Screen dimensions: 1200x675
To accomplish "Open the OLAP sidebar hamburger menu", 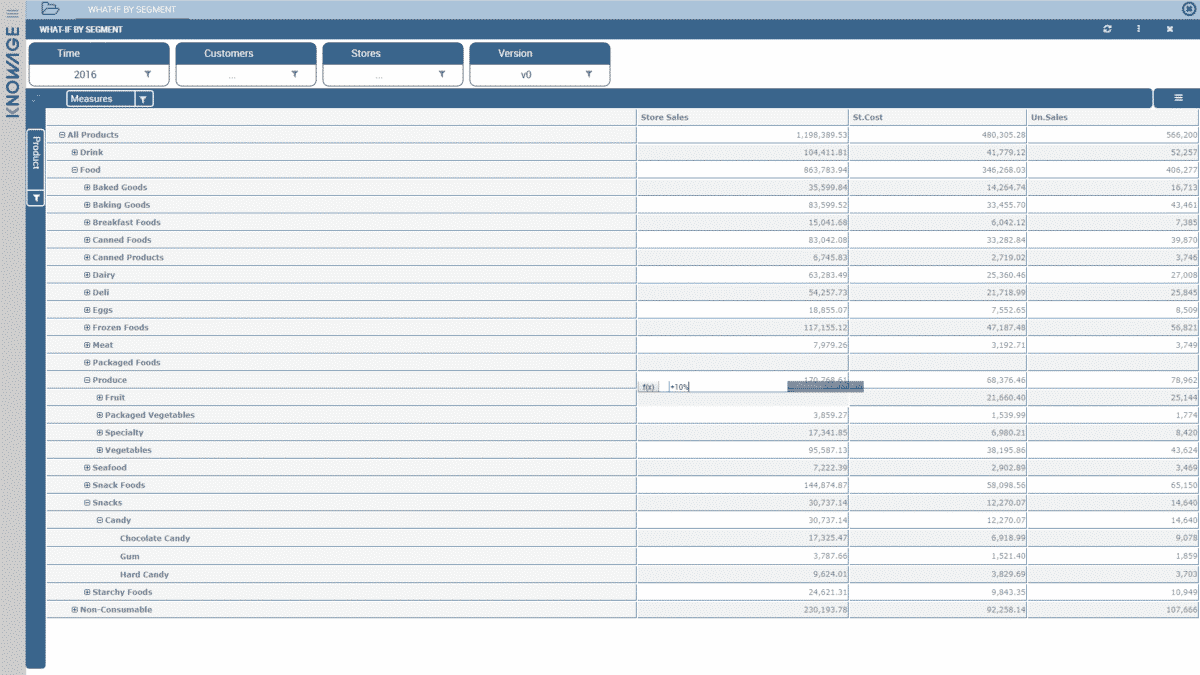I will [x=1178, y=98].
